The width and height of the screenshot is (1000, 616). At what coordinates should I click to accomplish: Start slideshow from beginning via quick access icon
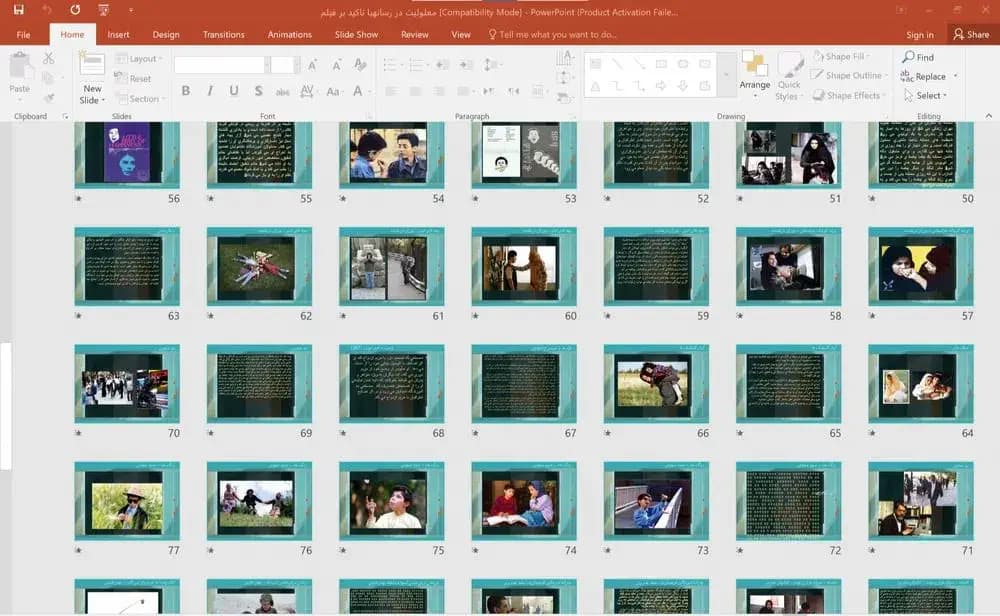click(104, 10)
